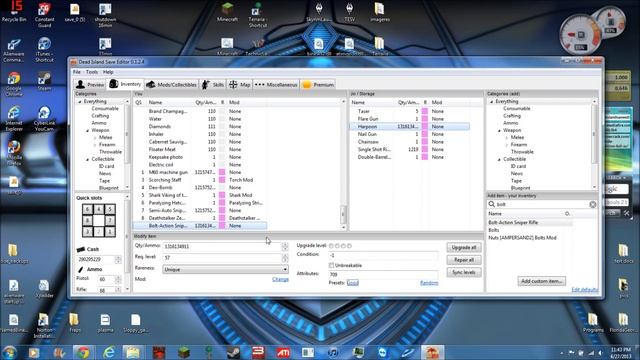Open Minecraft desktop shortcut

click(x=227, y=12)
